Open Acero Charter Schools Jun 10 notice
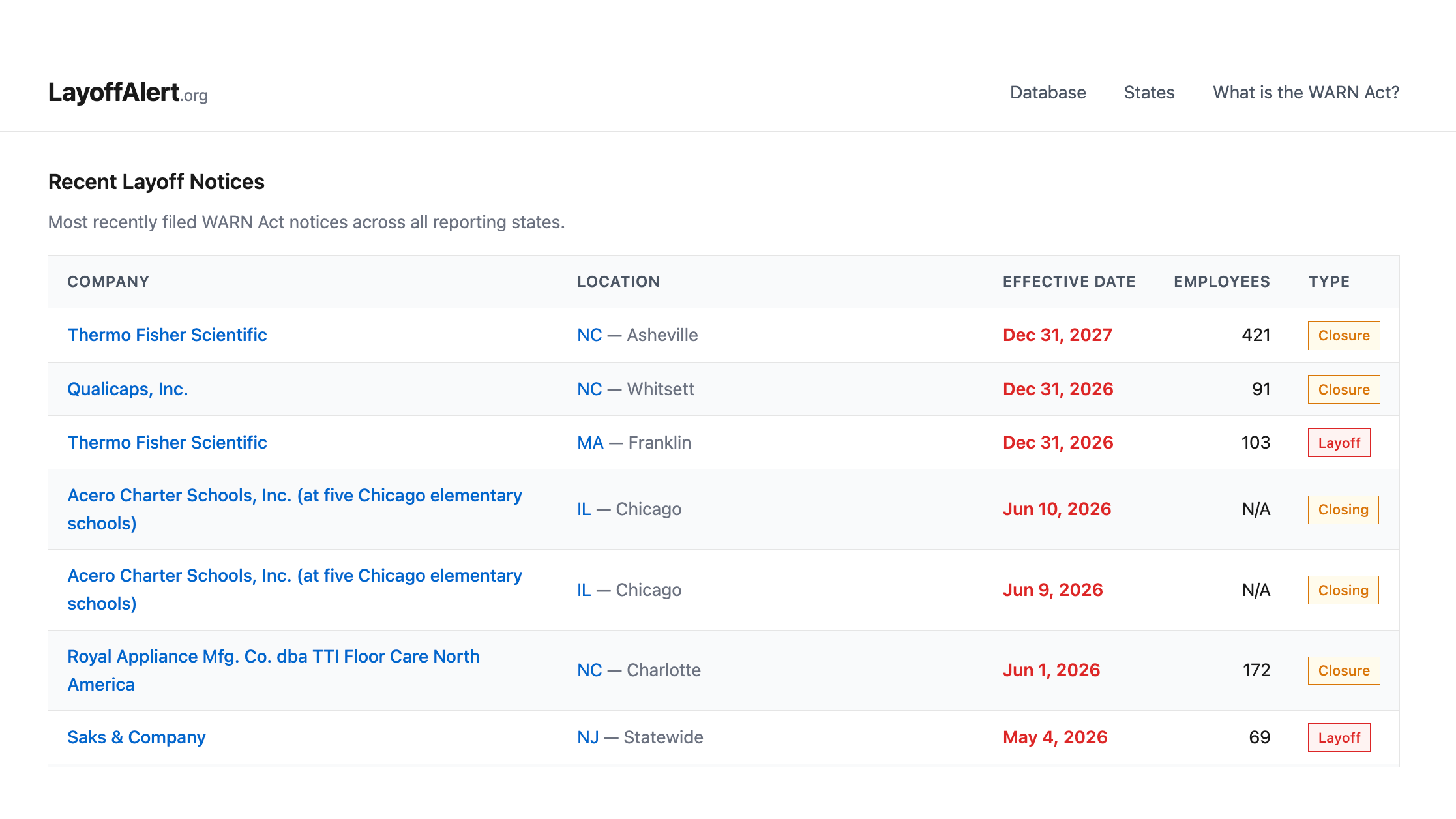The height and width of the screenshot is (819, 1456). [x=294, y=496]
